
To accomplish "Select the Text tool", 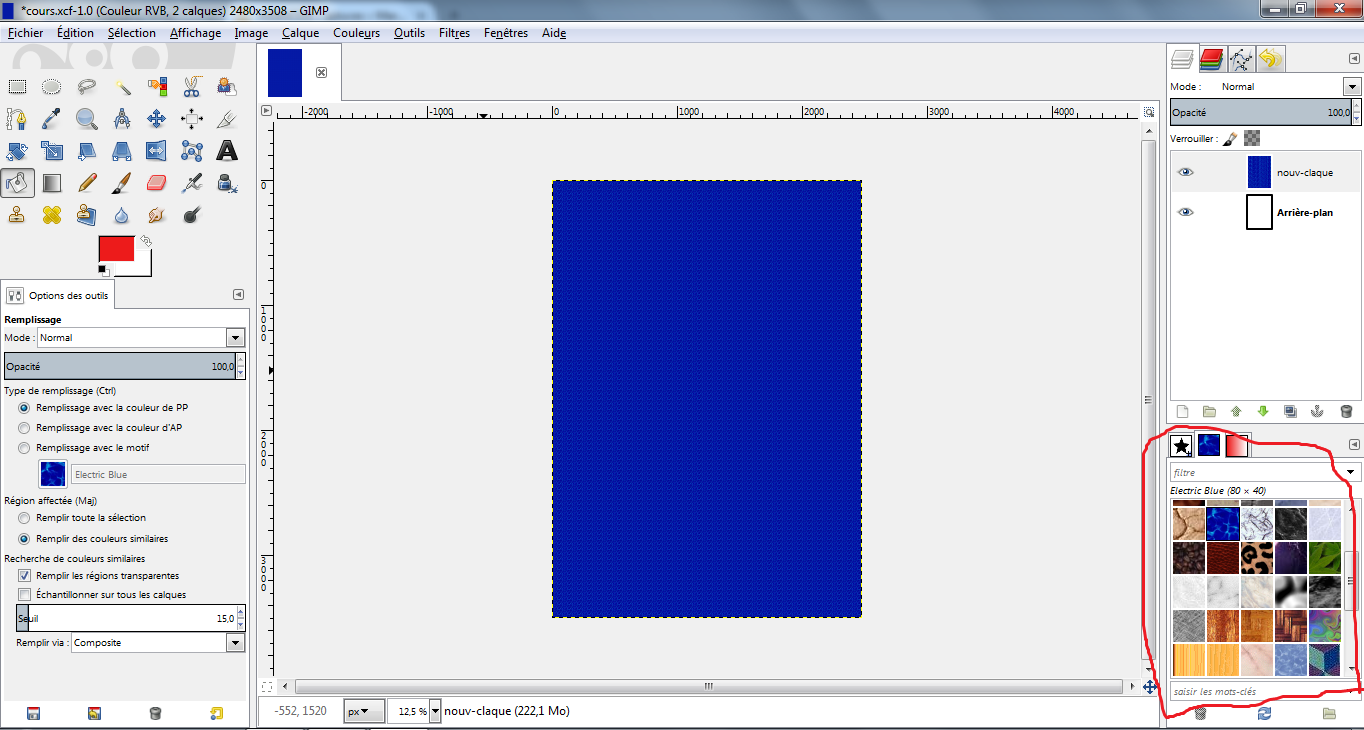I will [227, 151].
